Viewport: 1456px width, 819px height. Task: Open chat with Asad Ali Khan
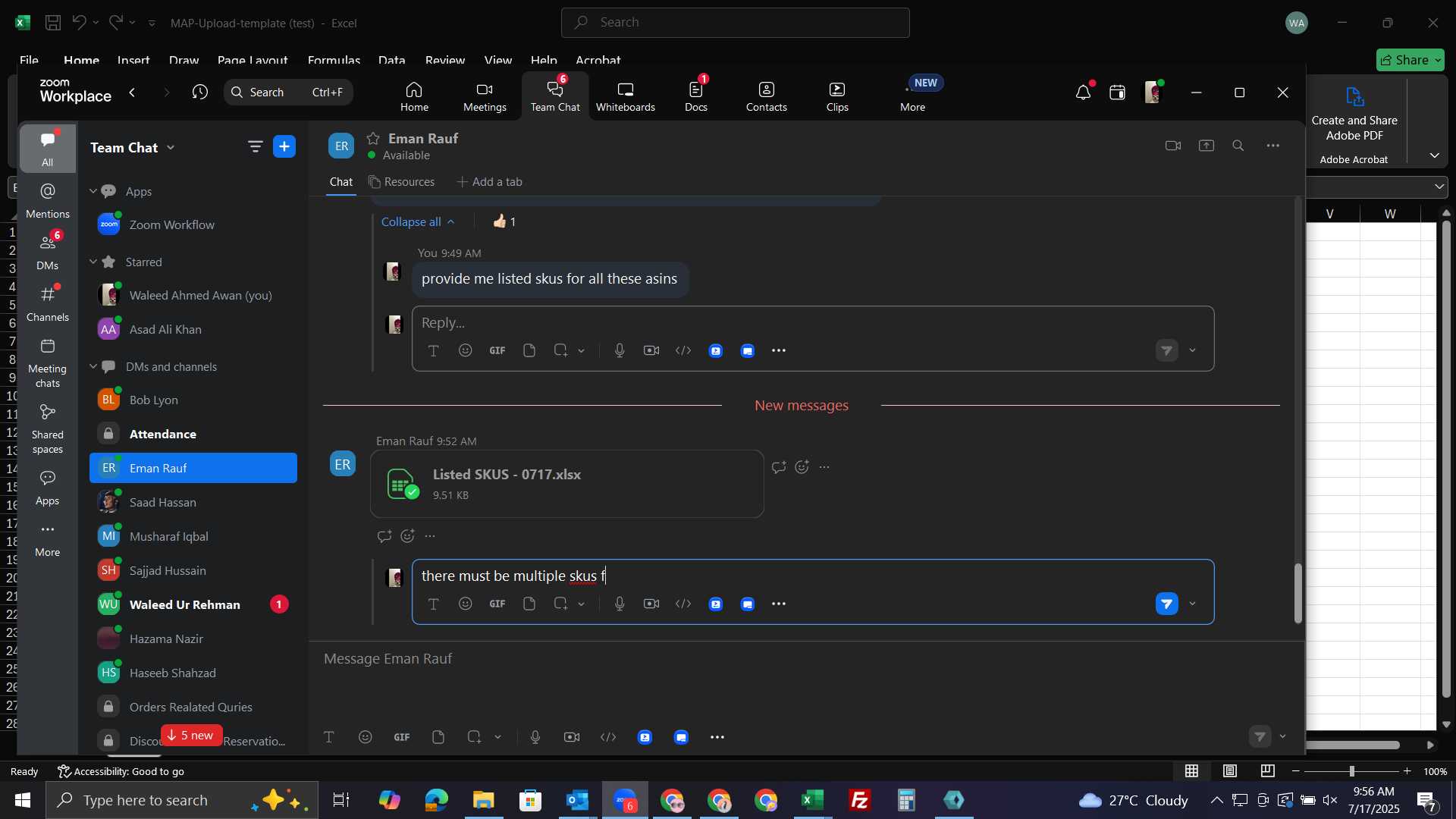(193, 329)
